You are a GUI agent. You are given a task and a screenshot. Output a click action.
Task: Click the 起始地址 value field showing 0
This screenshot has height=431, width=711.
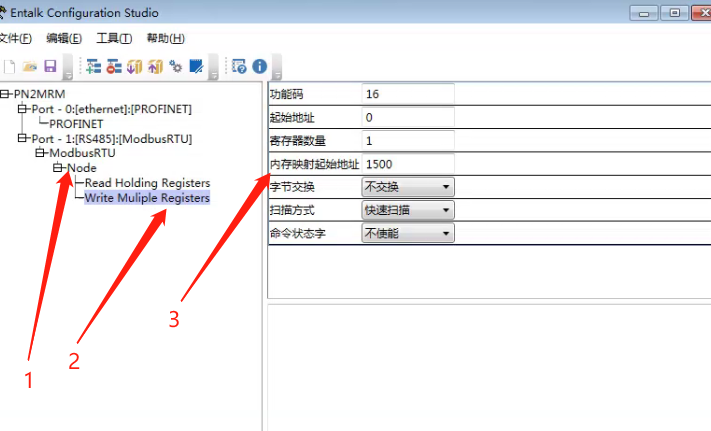(408, 117)
